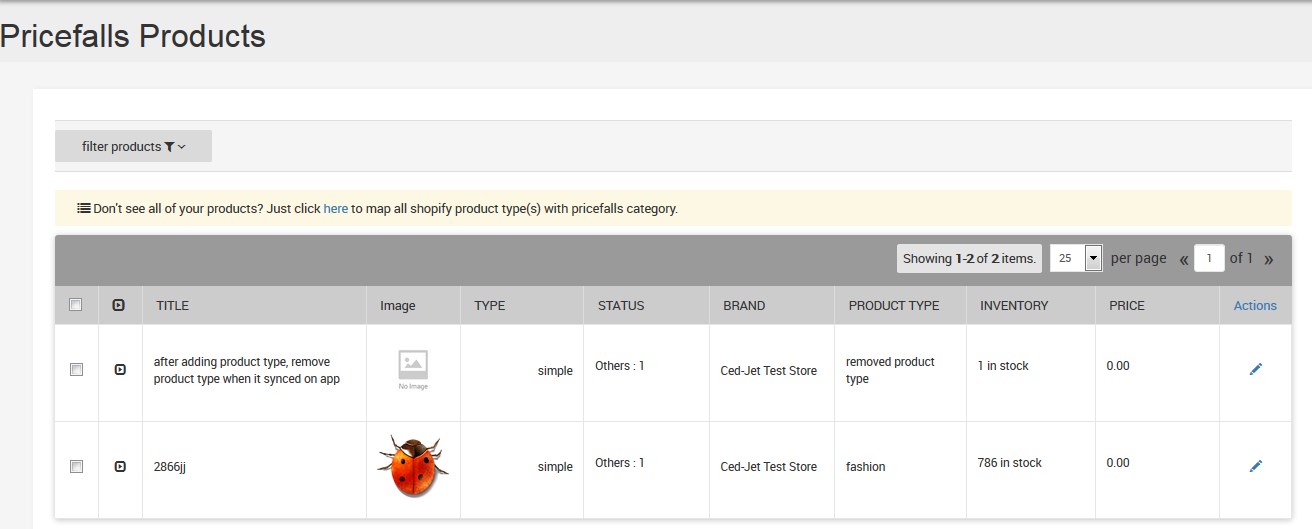
Task: Click the expand-all arrow icon in table header
Action: (119, 305)
